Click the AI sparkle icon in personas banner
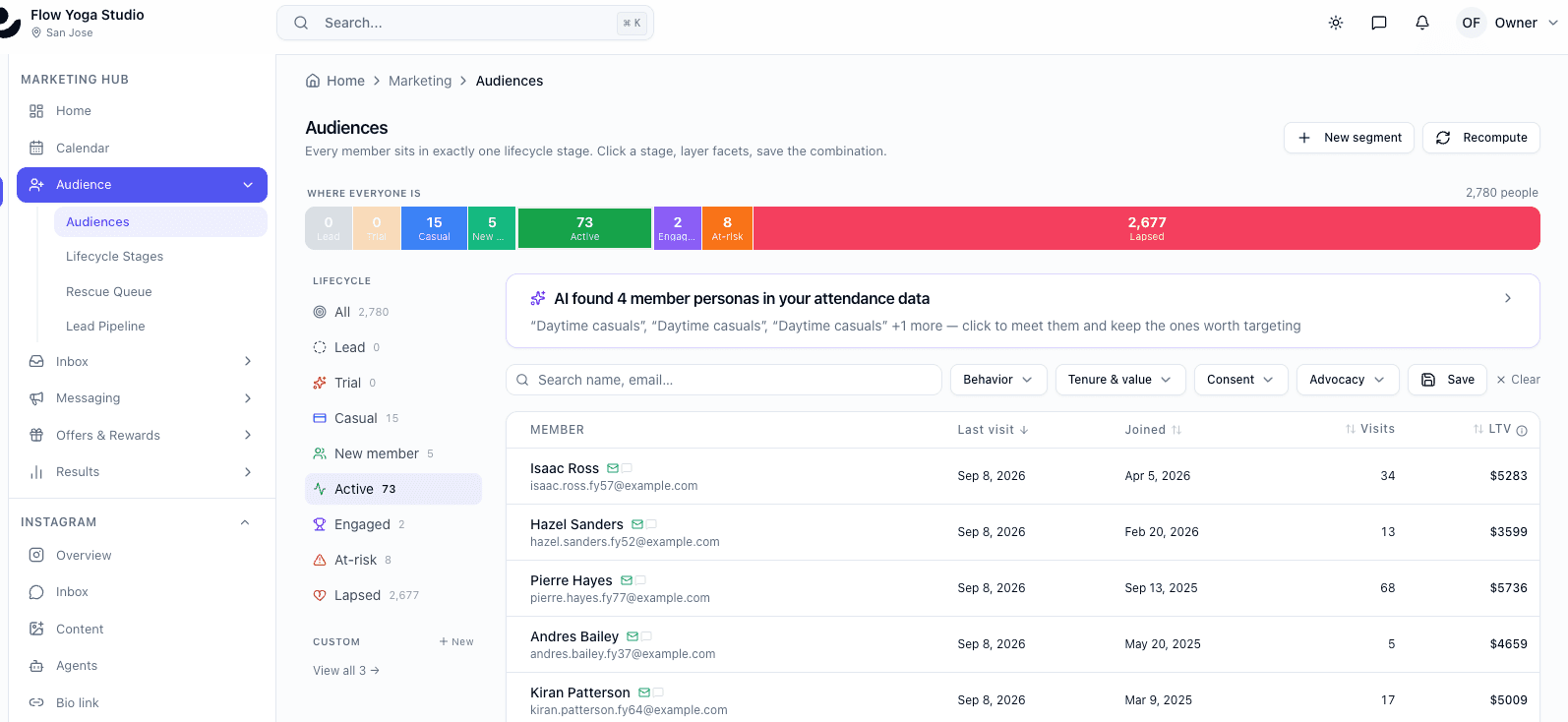Image resolution: width=1568 pixels, height=722 pixels. coord(538,298)
